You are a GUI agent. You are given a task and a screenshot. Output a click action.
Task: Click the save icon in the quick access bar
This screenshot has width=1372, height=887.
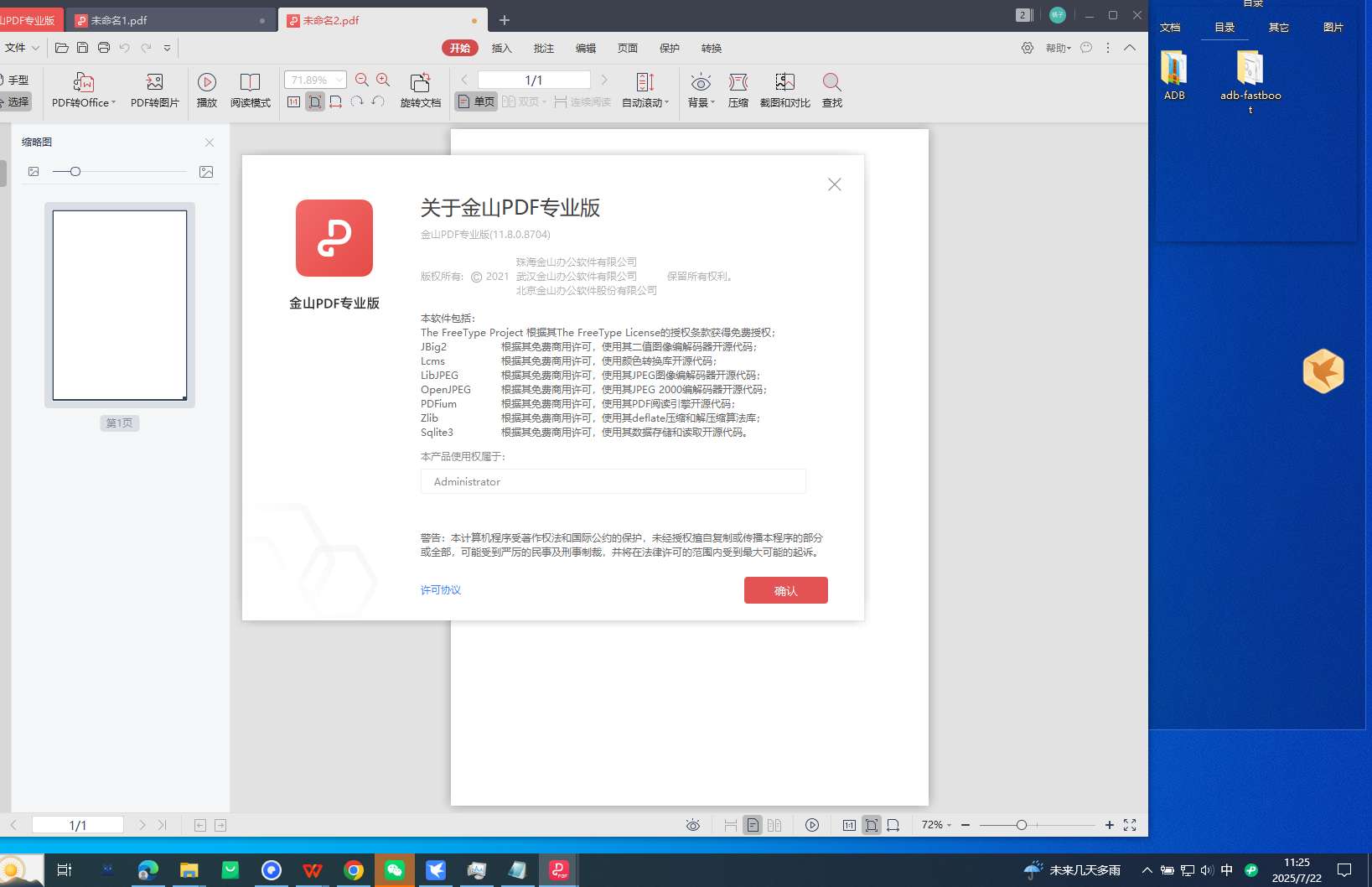click(x=82, y=48)
